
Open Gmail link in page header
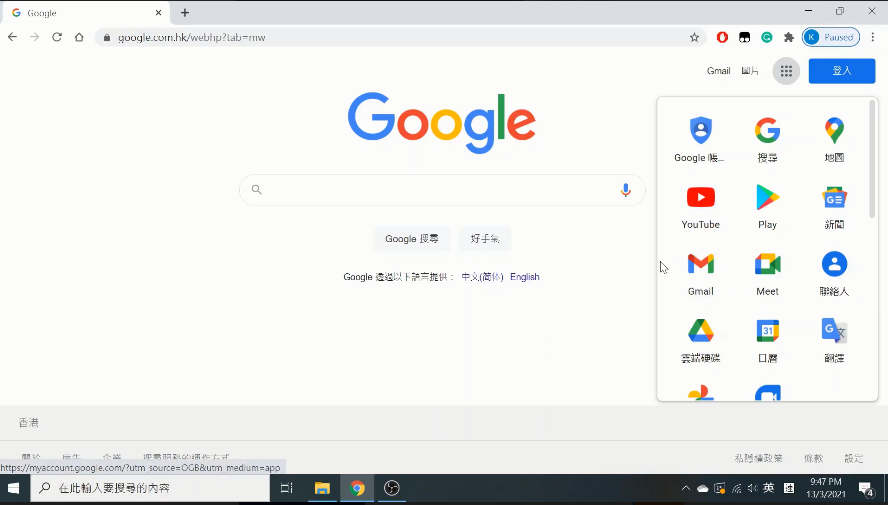(x=718, y=71)
